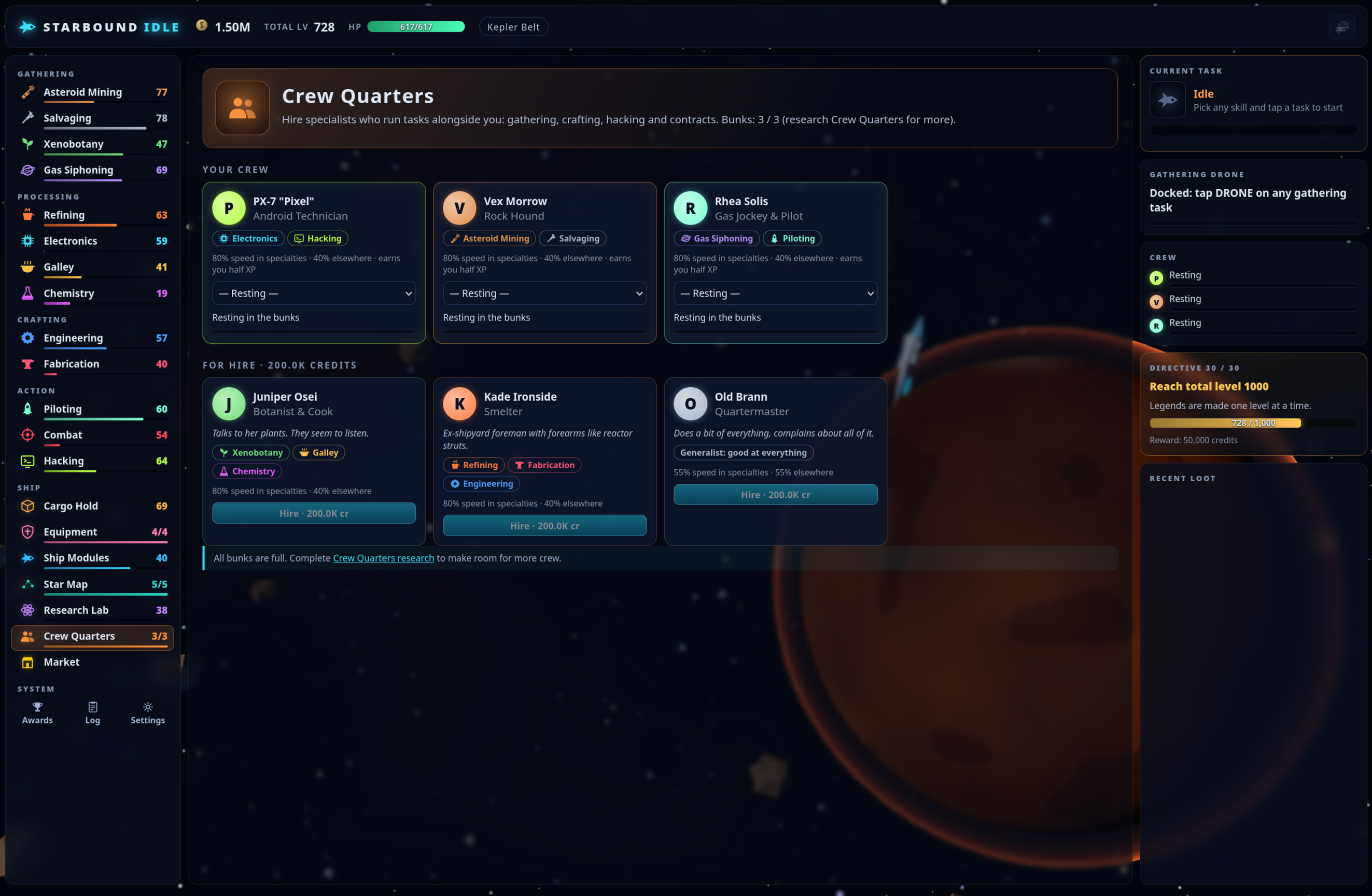Open the Gas Siphoning skill page

[93, 171]
